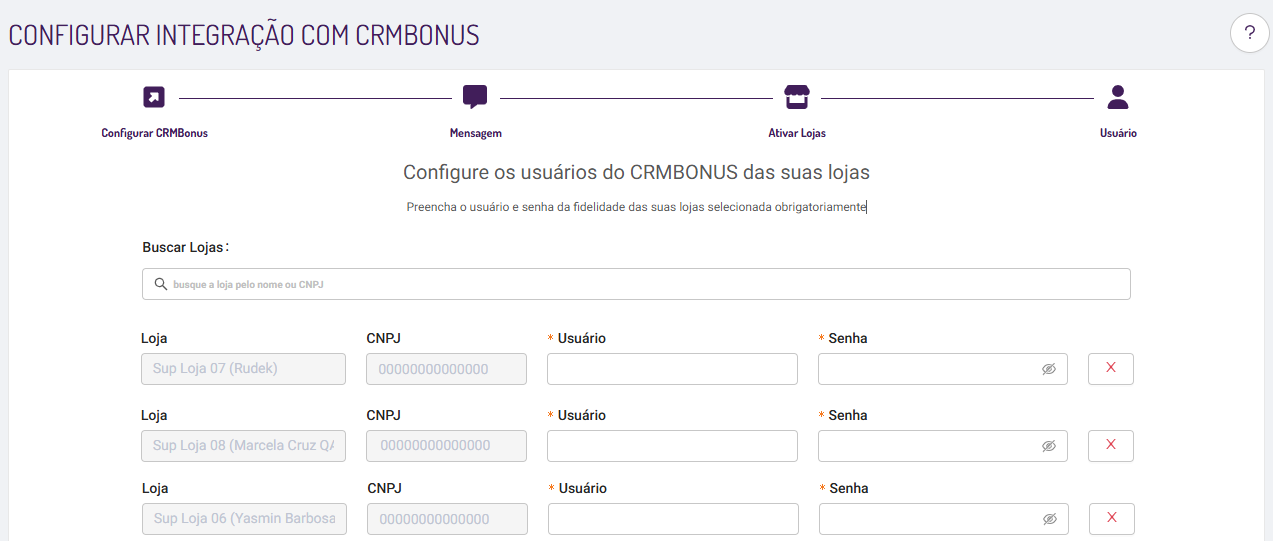Go to the Usuário step label
The image size is (1273, 541).
click(1118, 133)
